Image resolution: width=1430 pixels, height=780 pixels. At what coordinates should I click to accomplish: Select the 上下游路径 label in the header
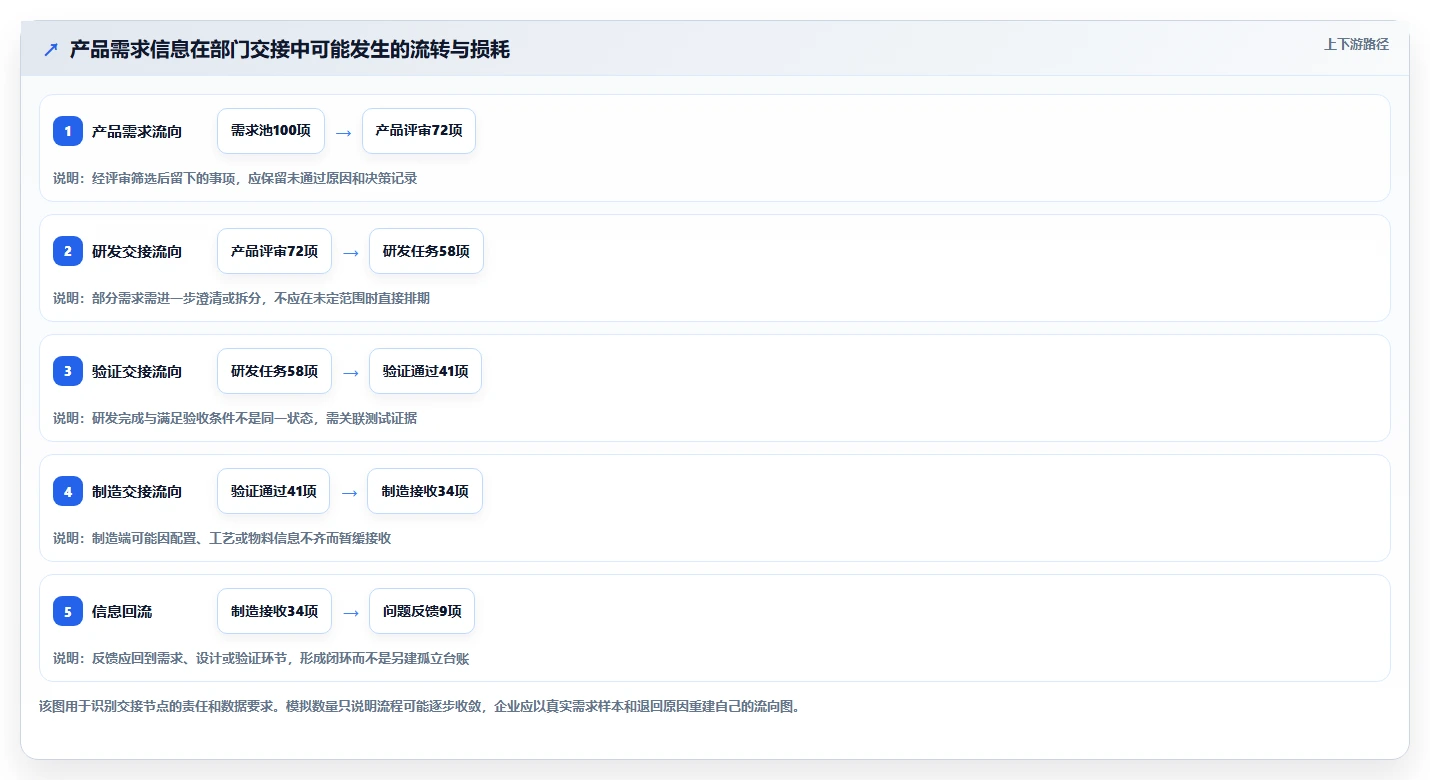1356,44
